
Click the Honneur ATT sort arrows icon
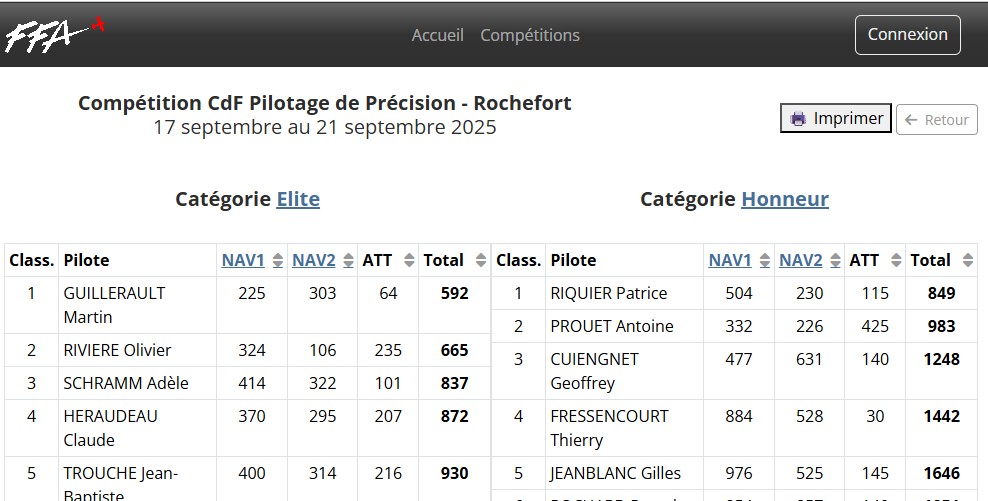(x=895, y=261)
